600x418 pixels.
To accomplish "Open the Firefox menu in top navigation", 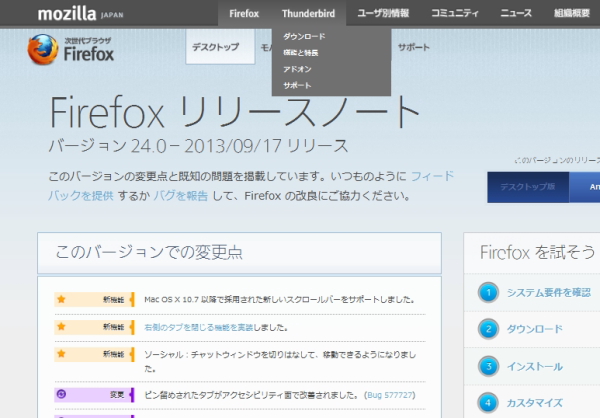I will 244,14.
